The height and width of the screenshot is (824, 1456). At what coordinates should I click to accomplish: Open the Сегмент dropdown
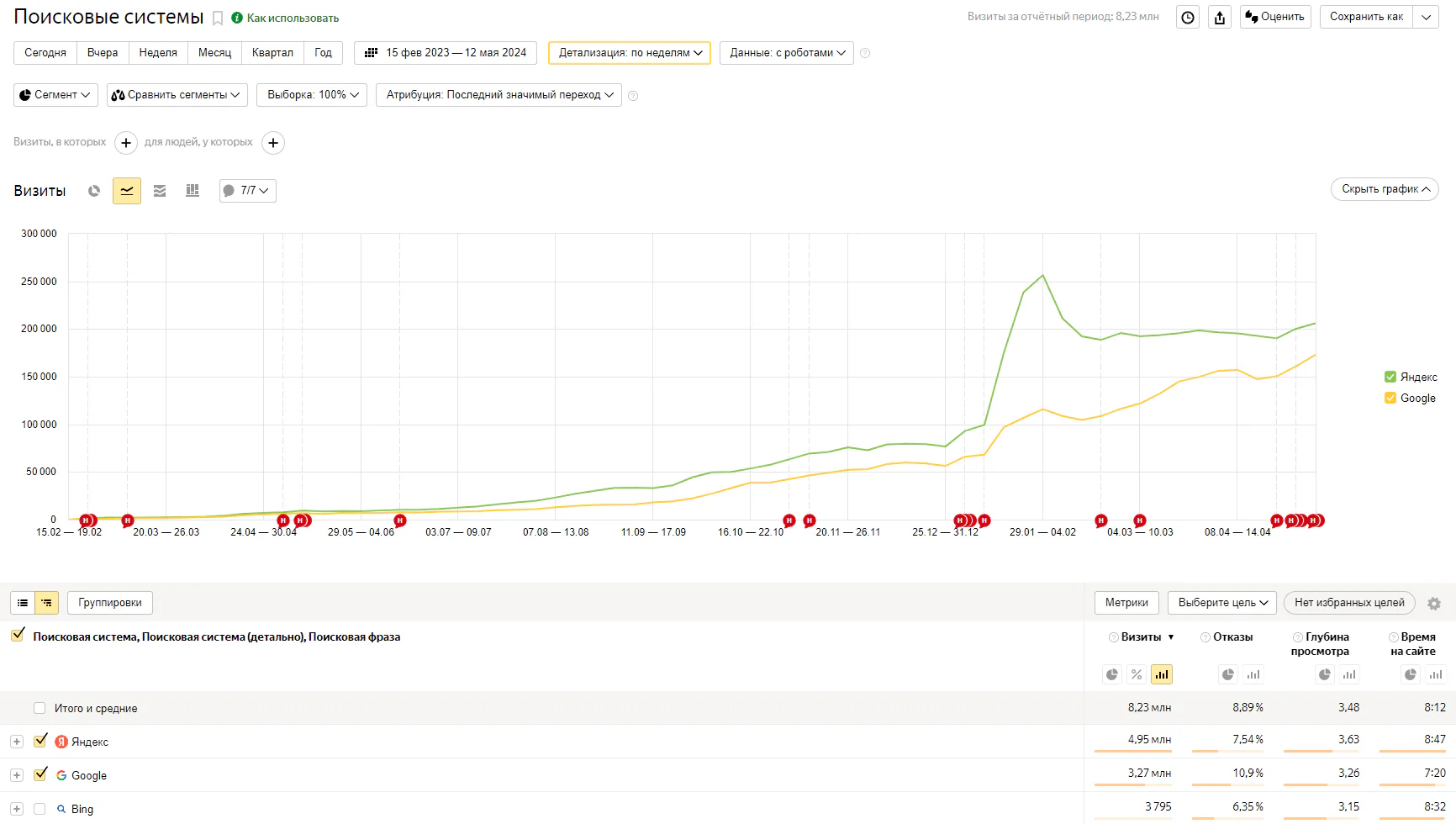tap(55, 95)
